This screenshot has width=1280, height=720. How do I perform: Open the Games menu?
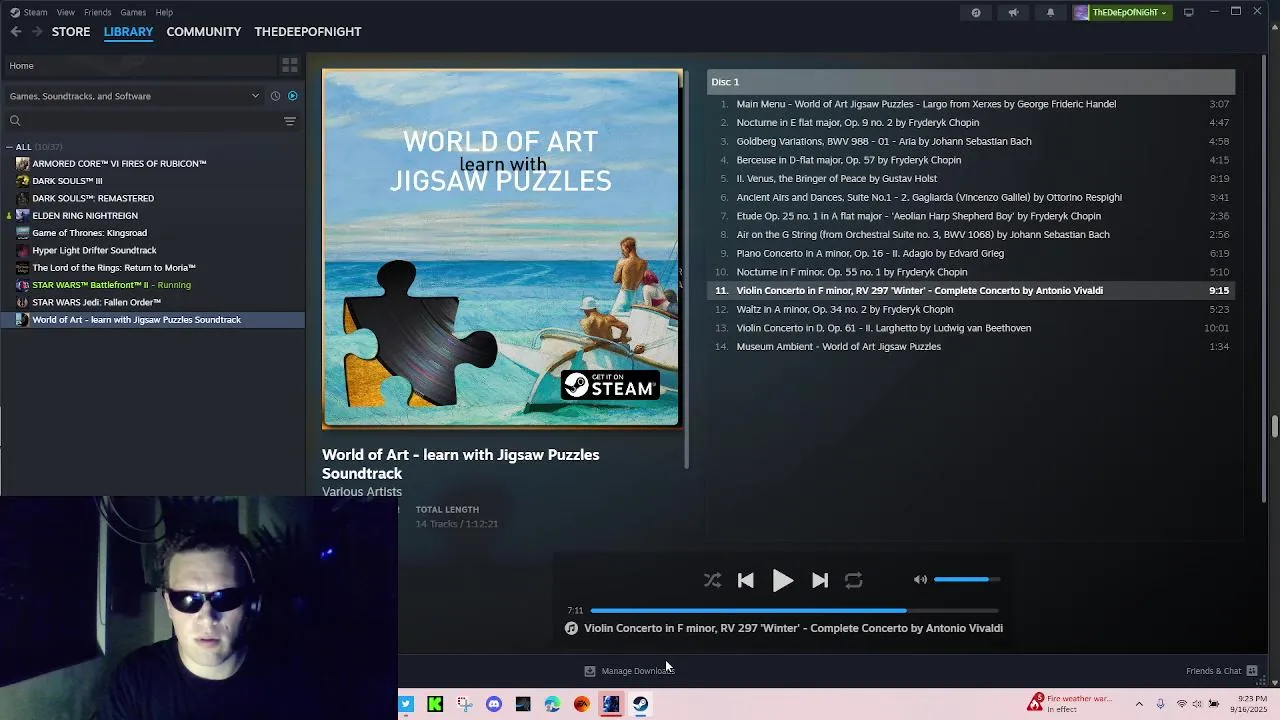click(133, 12)
